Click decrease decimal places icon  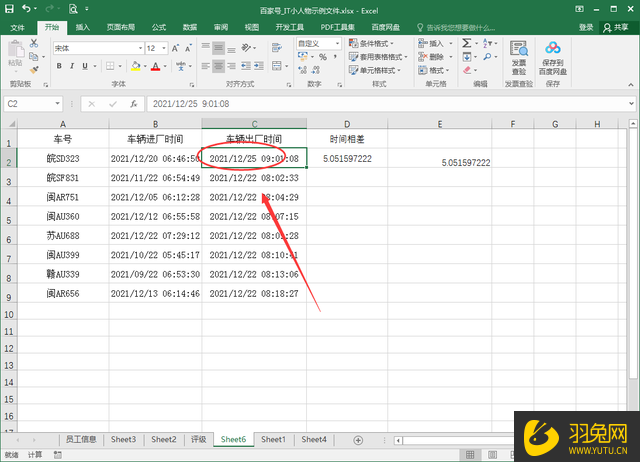click(316, 70)
